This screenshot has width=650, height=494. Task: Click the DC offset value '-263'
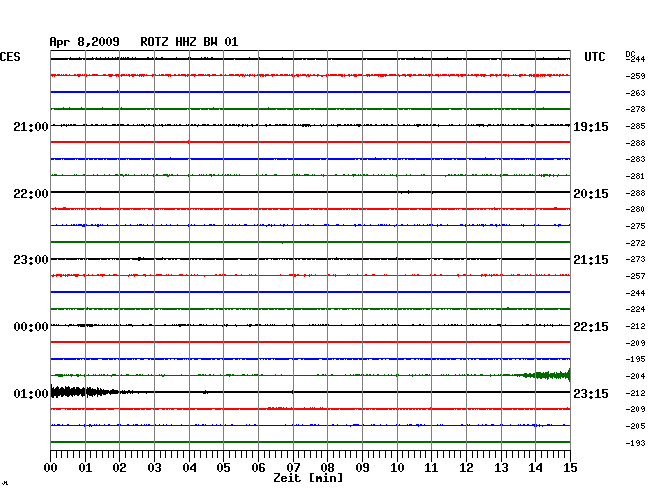pyautogui.click(x=635, y=93)
